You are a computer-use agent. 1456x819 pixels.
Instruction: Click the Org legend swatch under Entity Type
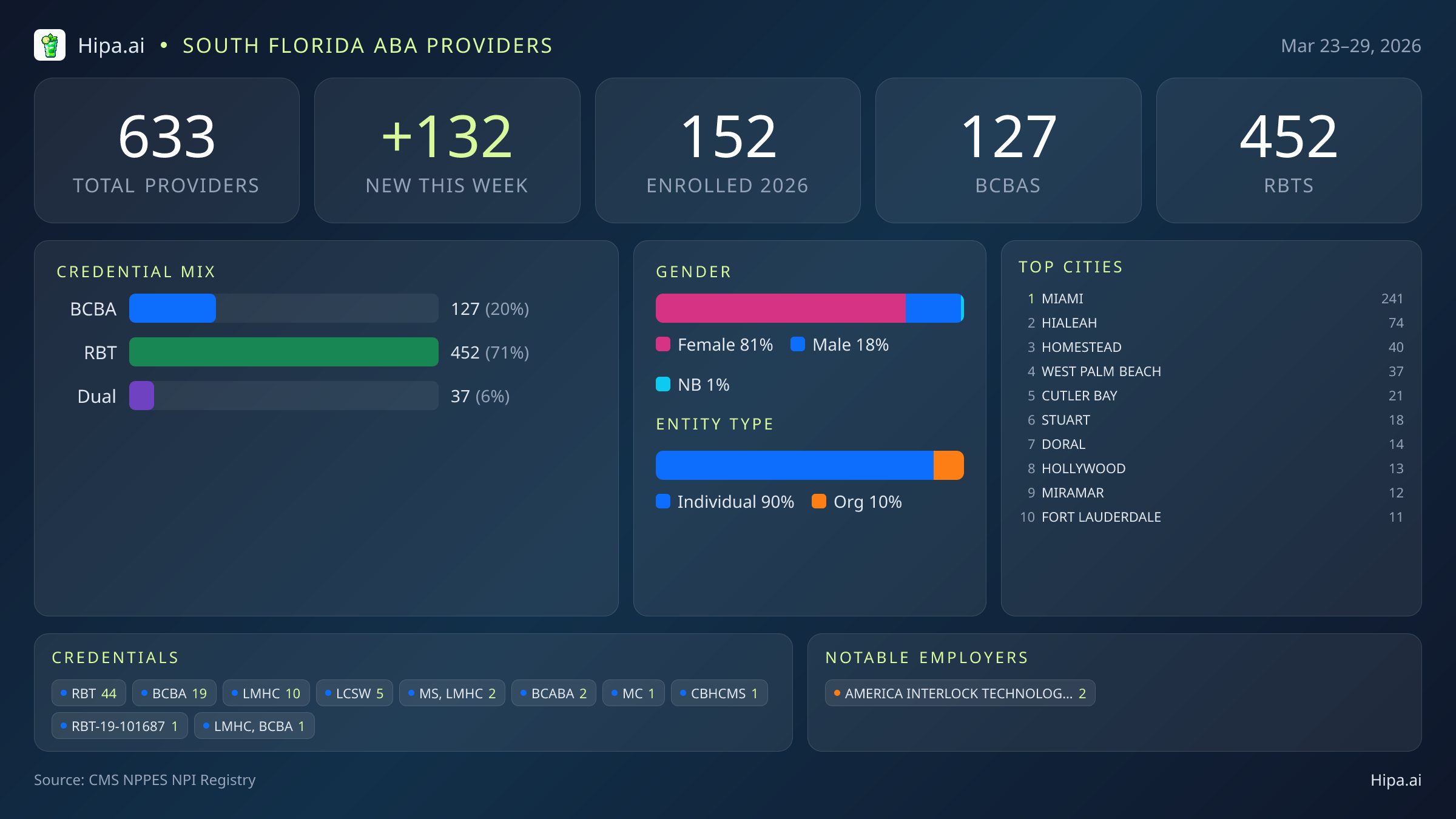820,502
